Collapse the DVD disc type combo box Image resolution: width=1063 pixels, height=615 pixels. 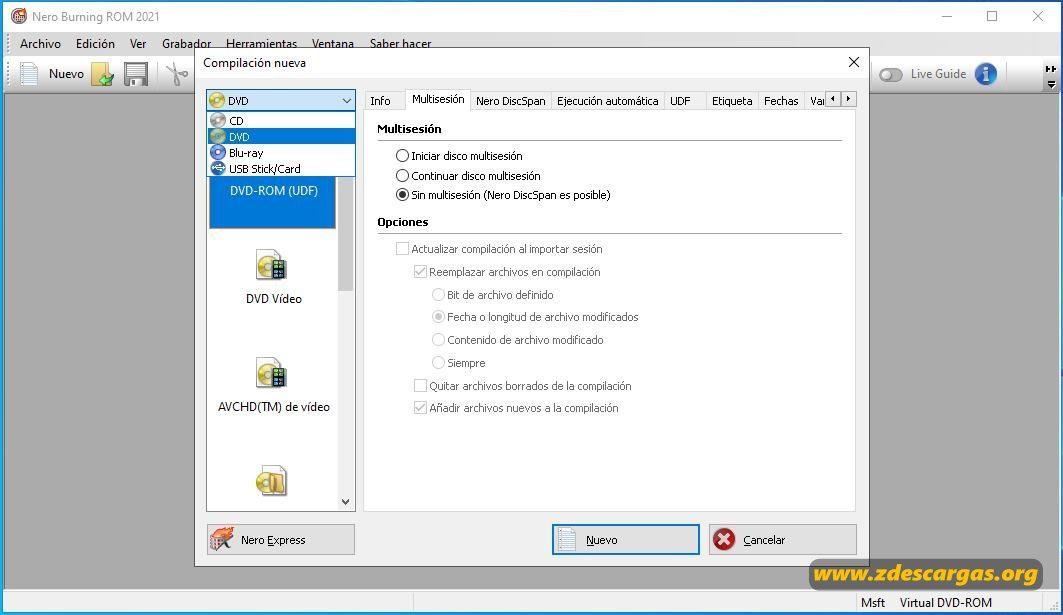pos(346,101)
